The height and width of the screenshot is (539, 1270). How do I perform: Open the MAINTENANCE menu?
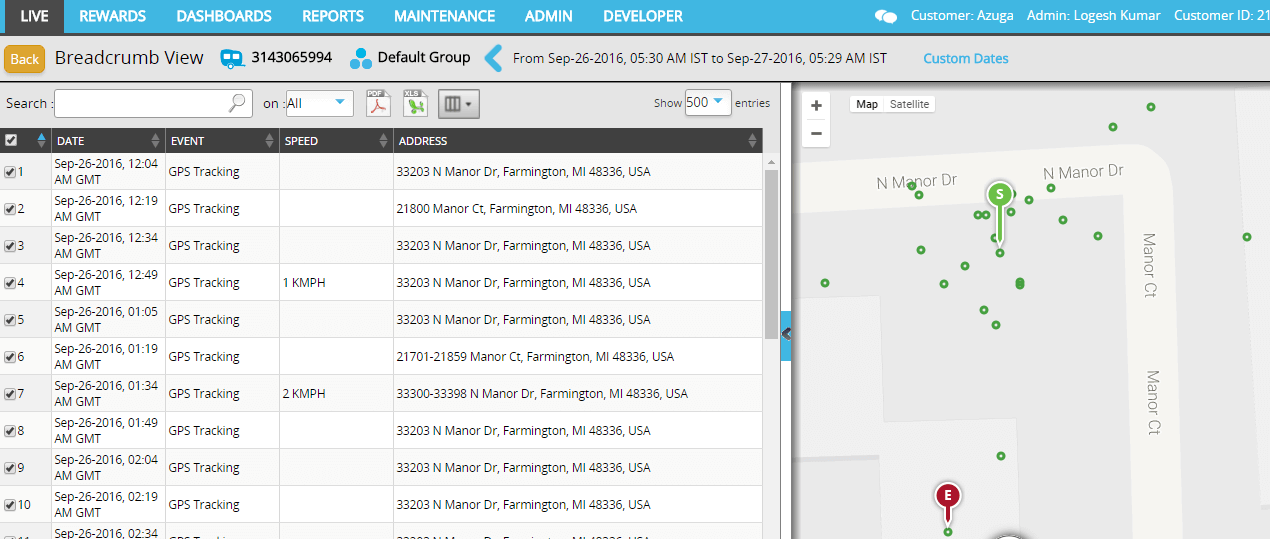(444, 16)
